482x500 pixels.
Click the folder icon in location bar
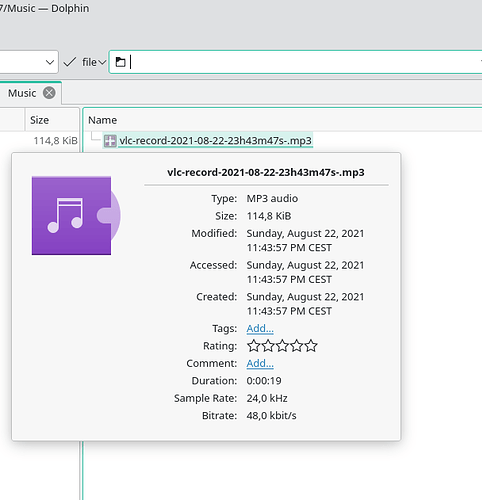click(120, 62)
